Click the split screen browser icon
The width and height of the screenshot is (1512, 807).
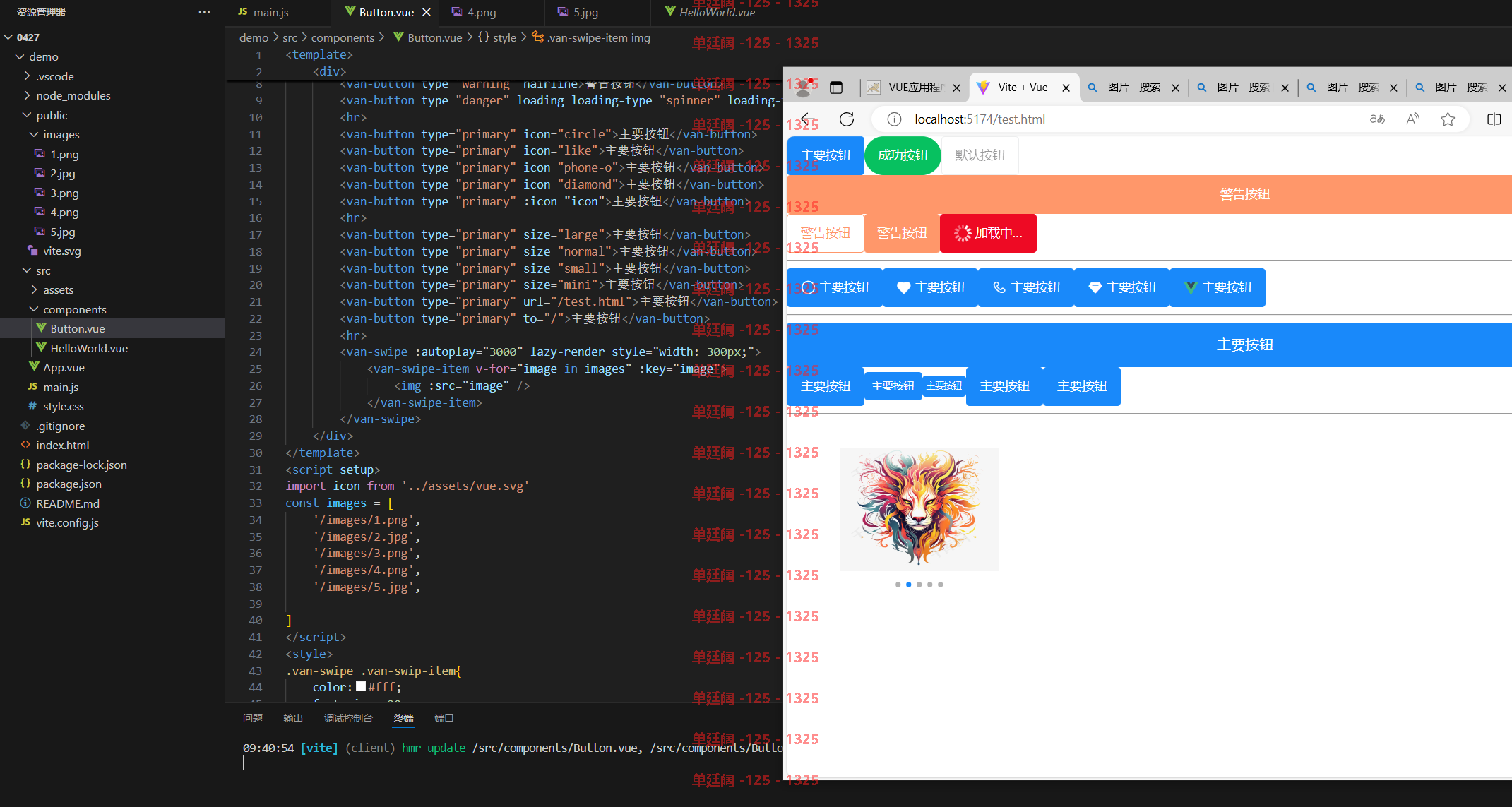coord(1494,119)
